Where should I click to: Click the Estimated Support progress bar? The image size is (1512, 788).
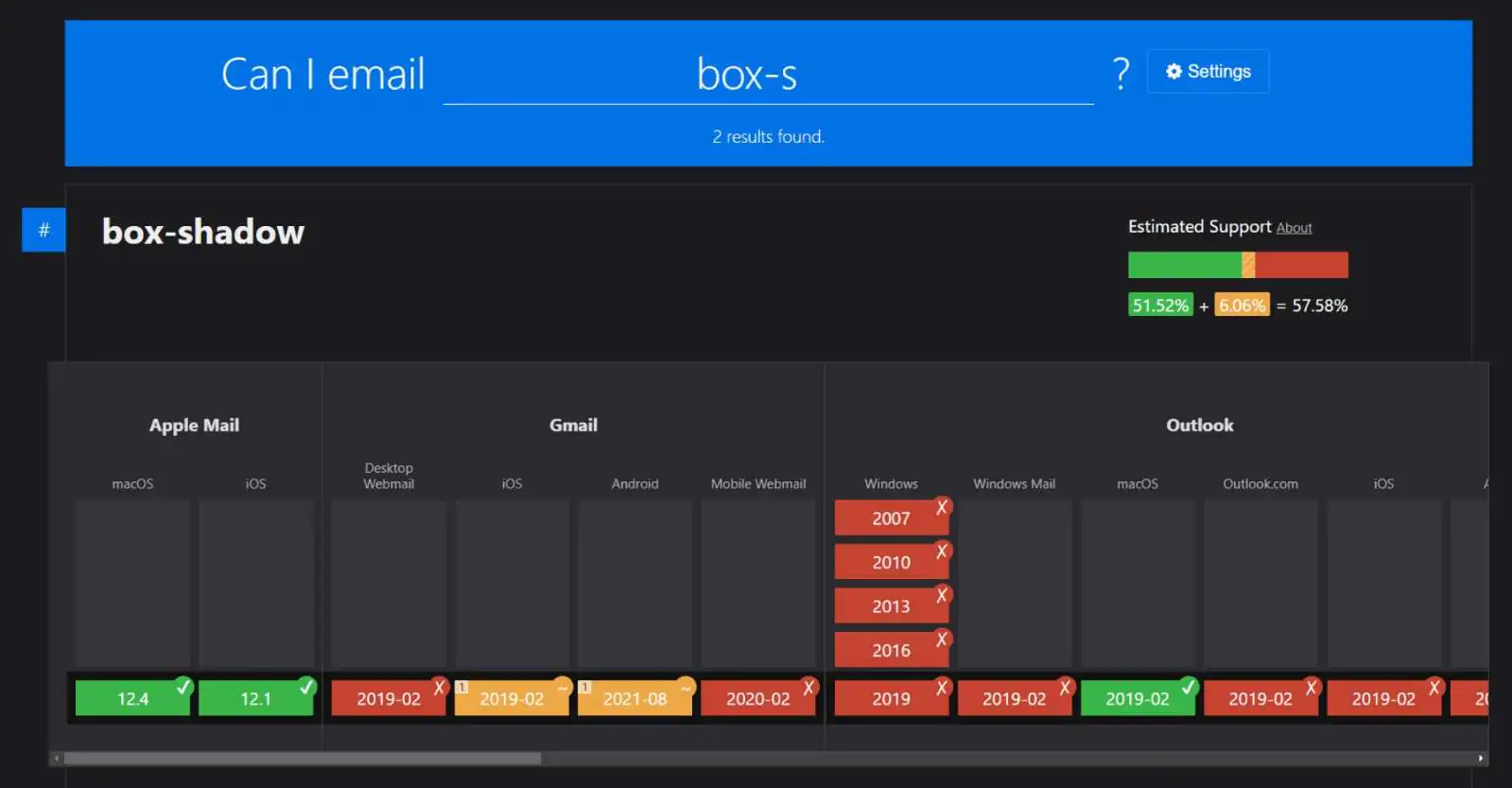[x=1238, y=265]
